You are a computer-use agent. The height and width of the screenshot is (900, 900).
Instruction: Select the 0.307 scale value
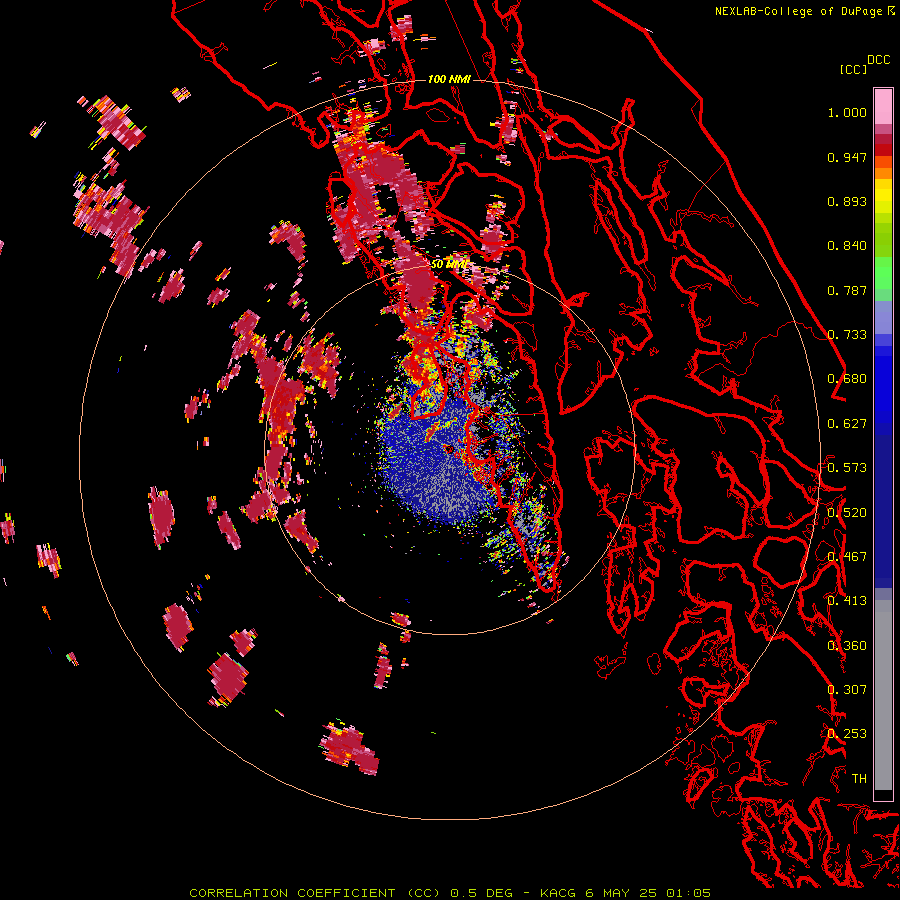click(847, 690)
